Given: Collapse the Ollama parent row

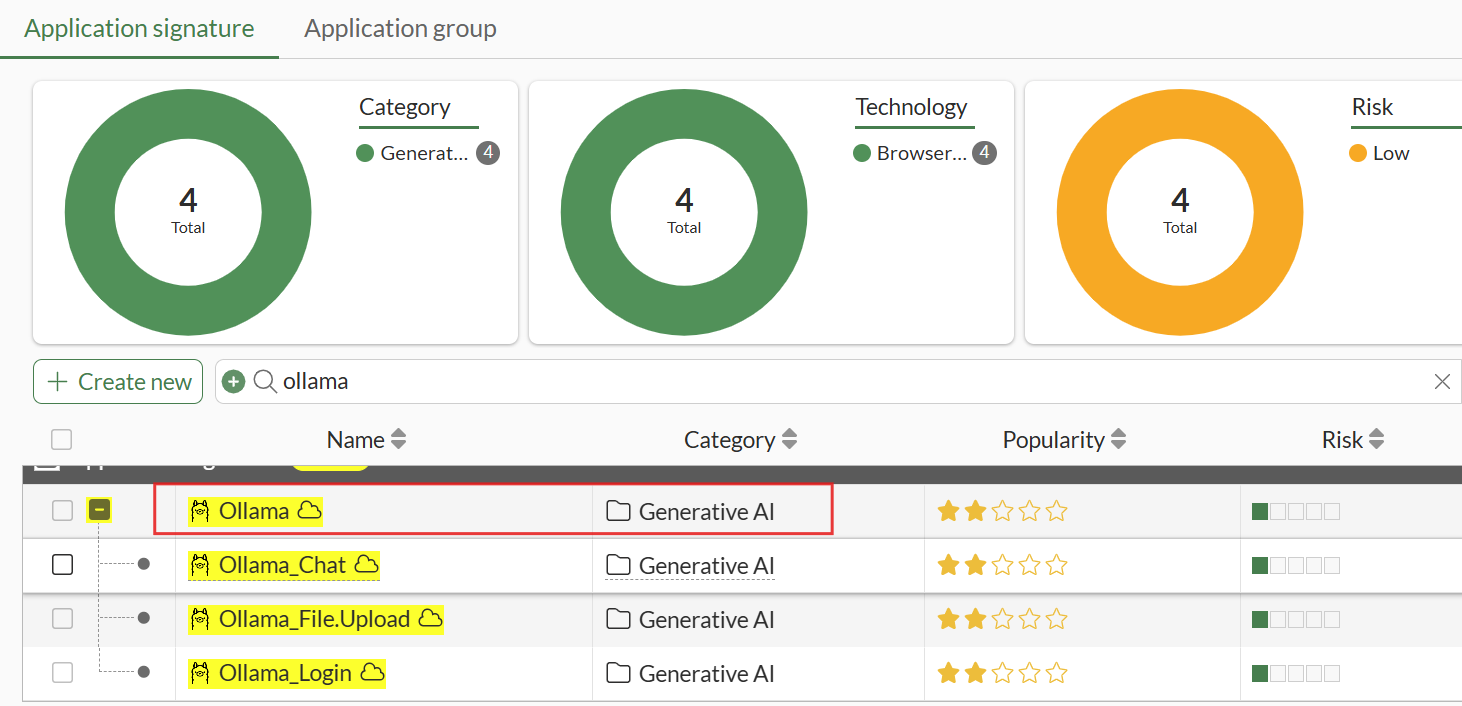Looking at the screenshot, I should click(99, 511).
